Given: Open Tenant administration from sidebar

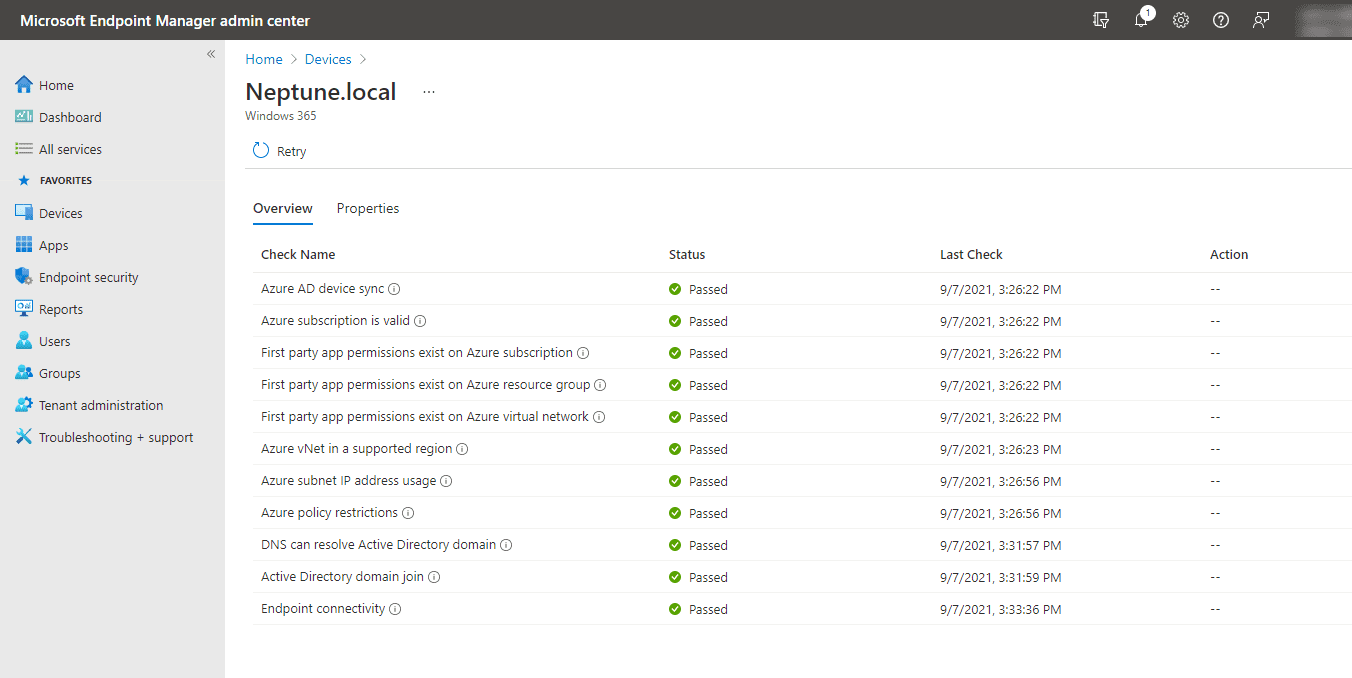Looking at the screenshot, I should pos(100,405).
